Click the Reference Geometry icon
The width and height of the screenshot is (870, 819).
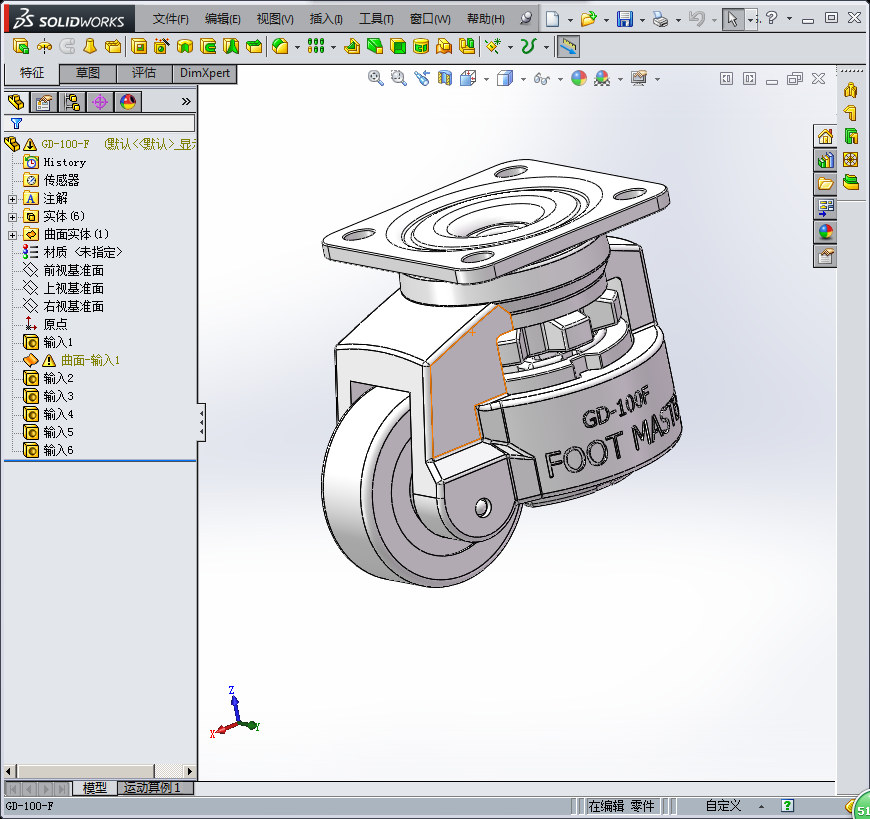click(493, 47)
